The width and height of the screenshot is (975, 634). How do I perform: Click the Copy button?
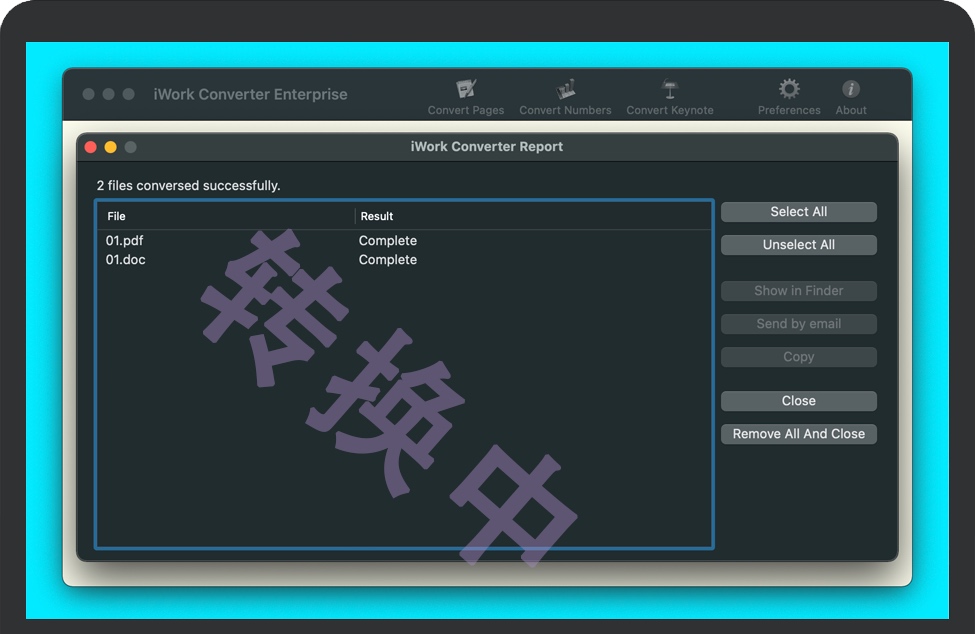(x=798, y=357)
